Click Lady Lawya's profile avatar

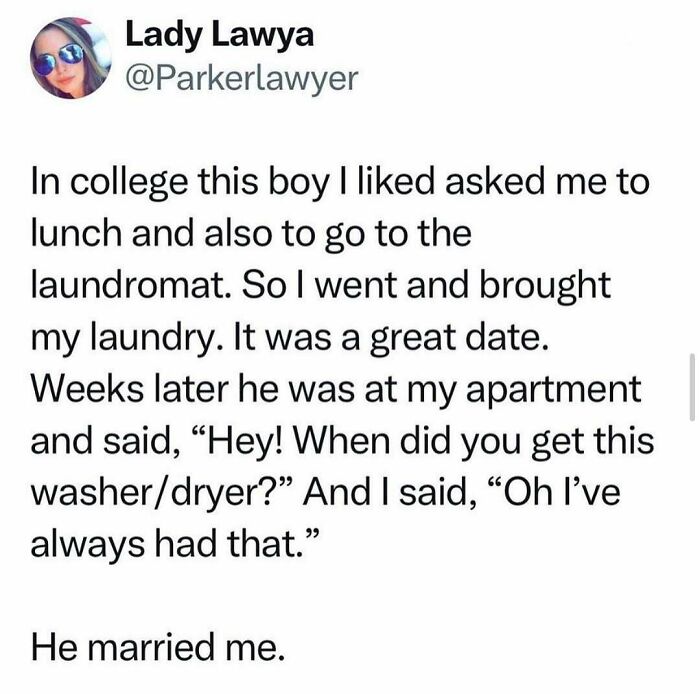67,60
